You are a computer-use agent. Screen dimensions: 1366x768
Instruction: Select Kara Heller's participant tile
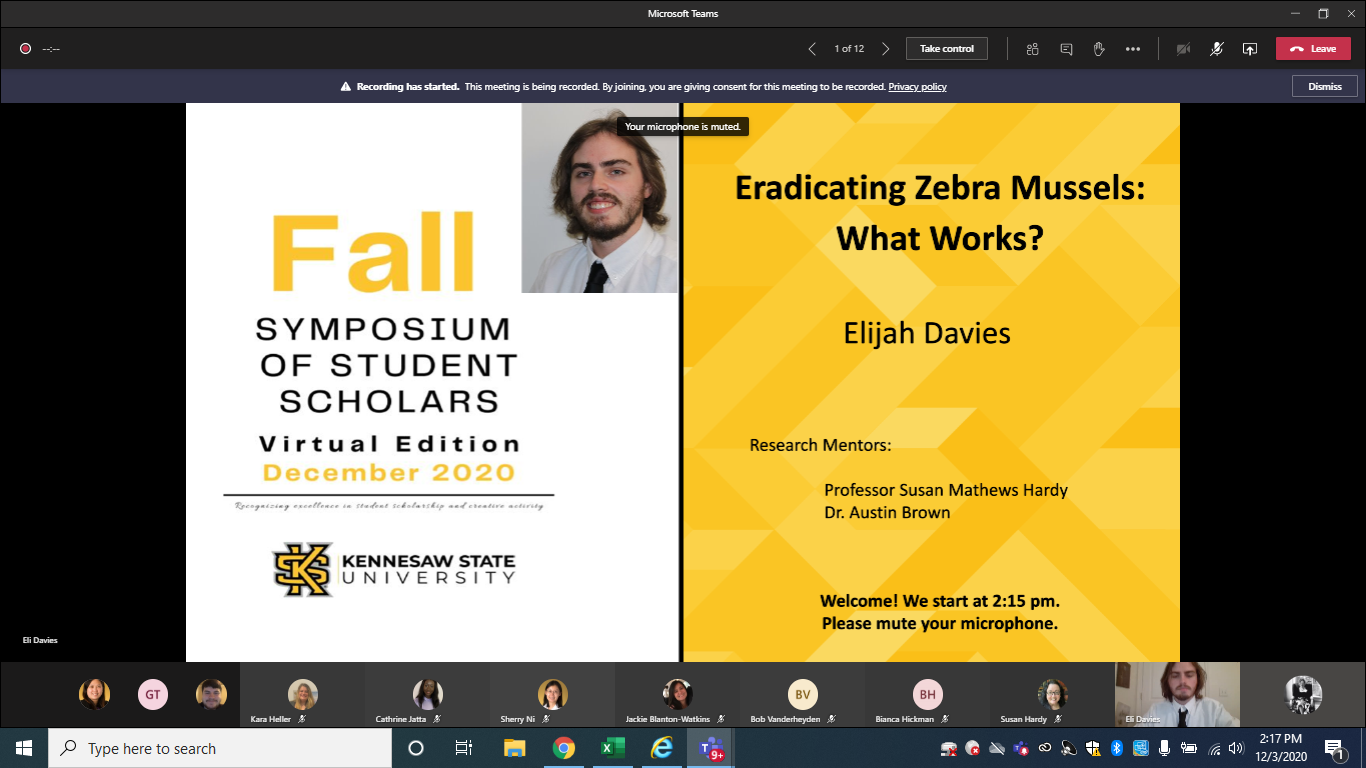coord(302,695)
